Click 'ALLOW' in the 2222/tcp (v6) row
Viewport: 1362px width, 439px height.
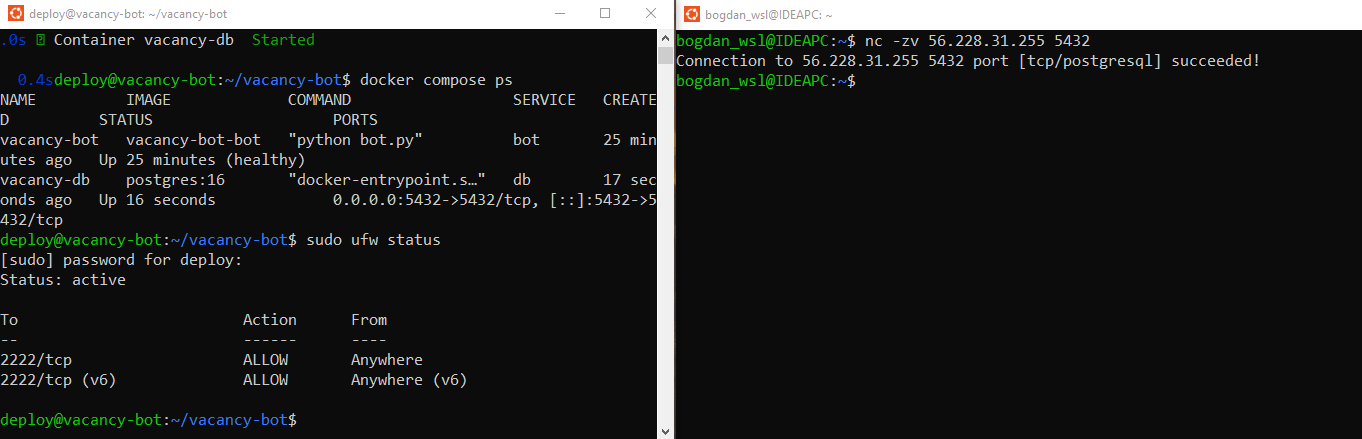tap(265, 380)
